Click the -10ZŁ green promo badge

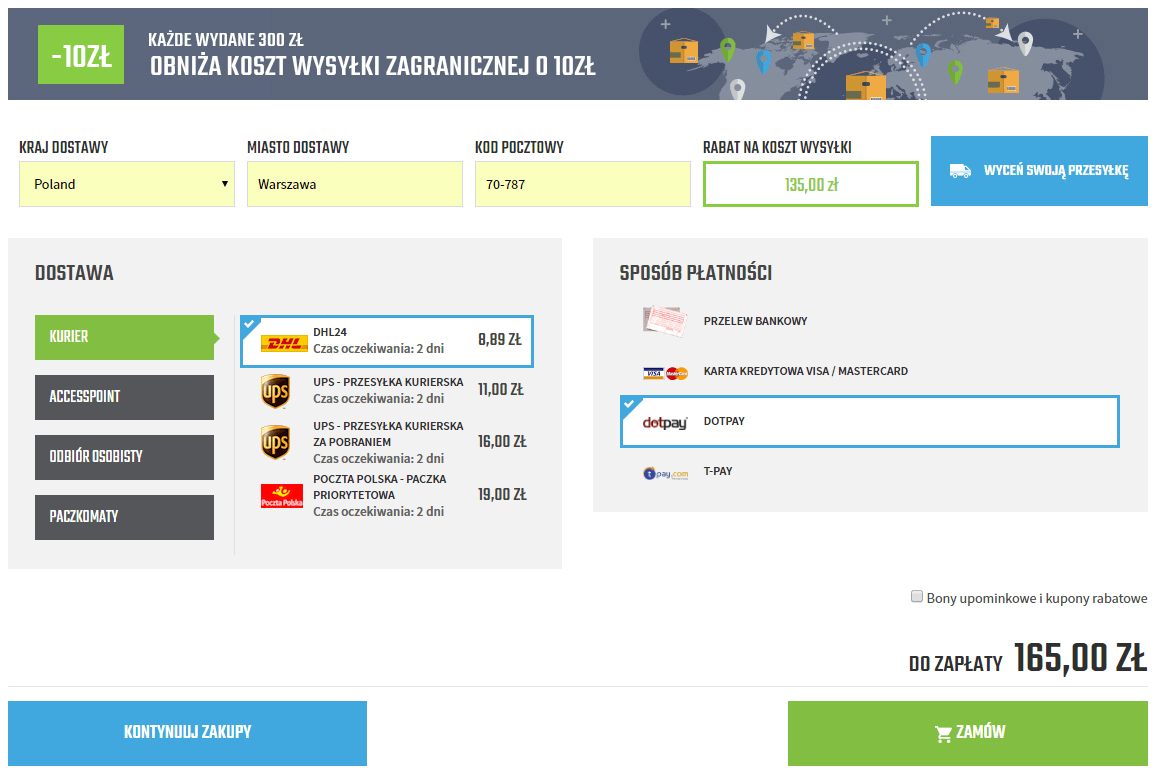tap(81, 55)
